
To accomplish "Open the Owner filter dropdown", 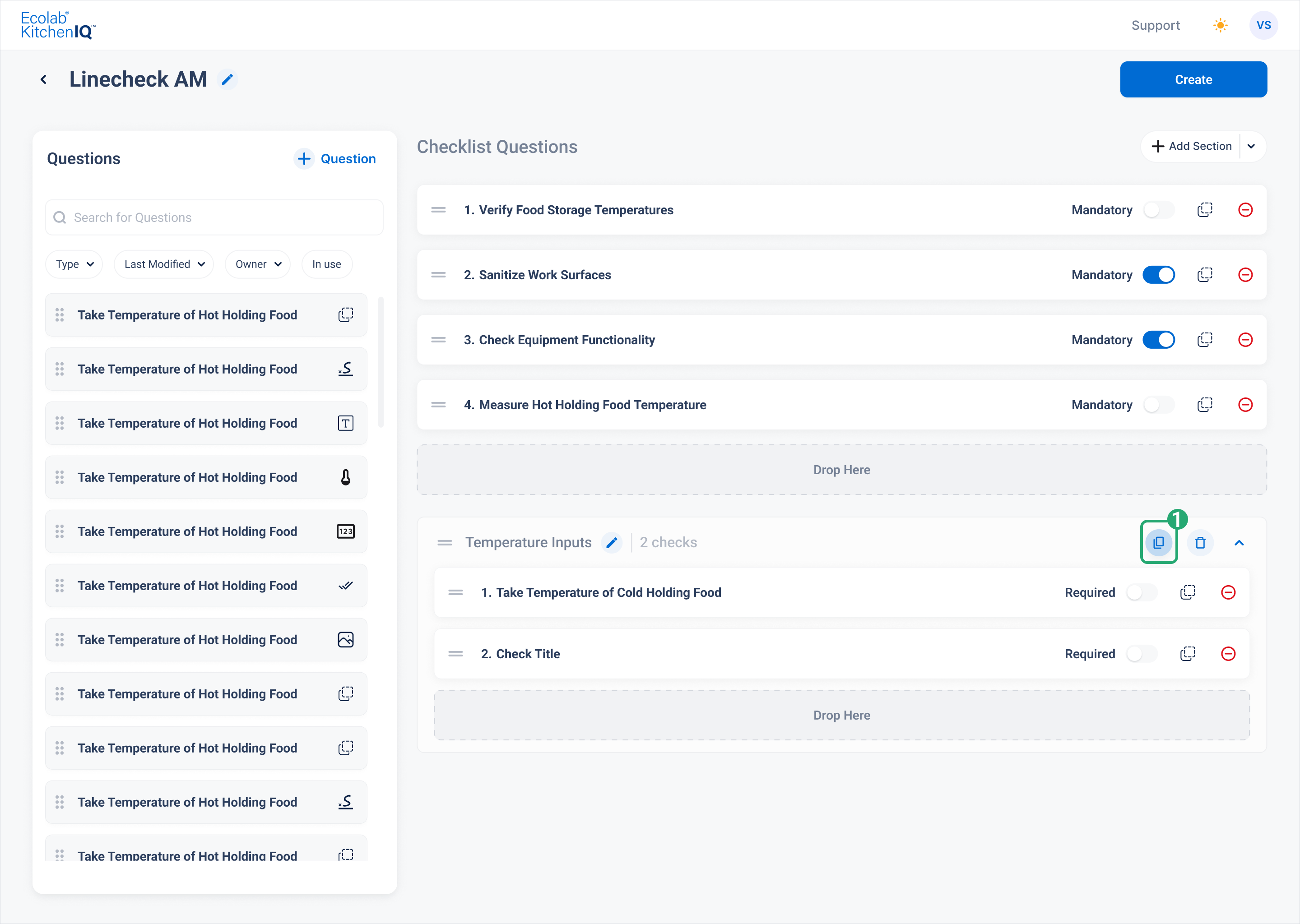I will click(258, 264).
